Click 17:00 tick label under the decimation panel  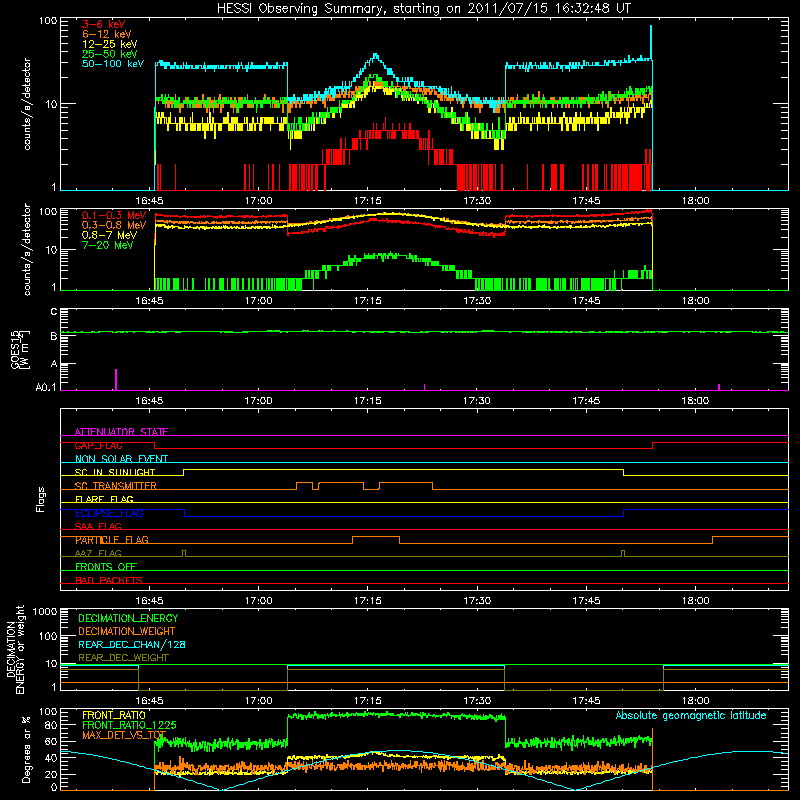[x=258, y=701]
